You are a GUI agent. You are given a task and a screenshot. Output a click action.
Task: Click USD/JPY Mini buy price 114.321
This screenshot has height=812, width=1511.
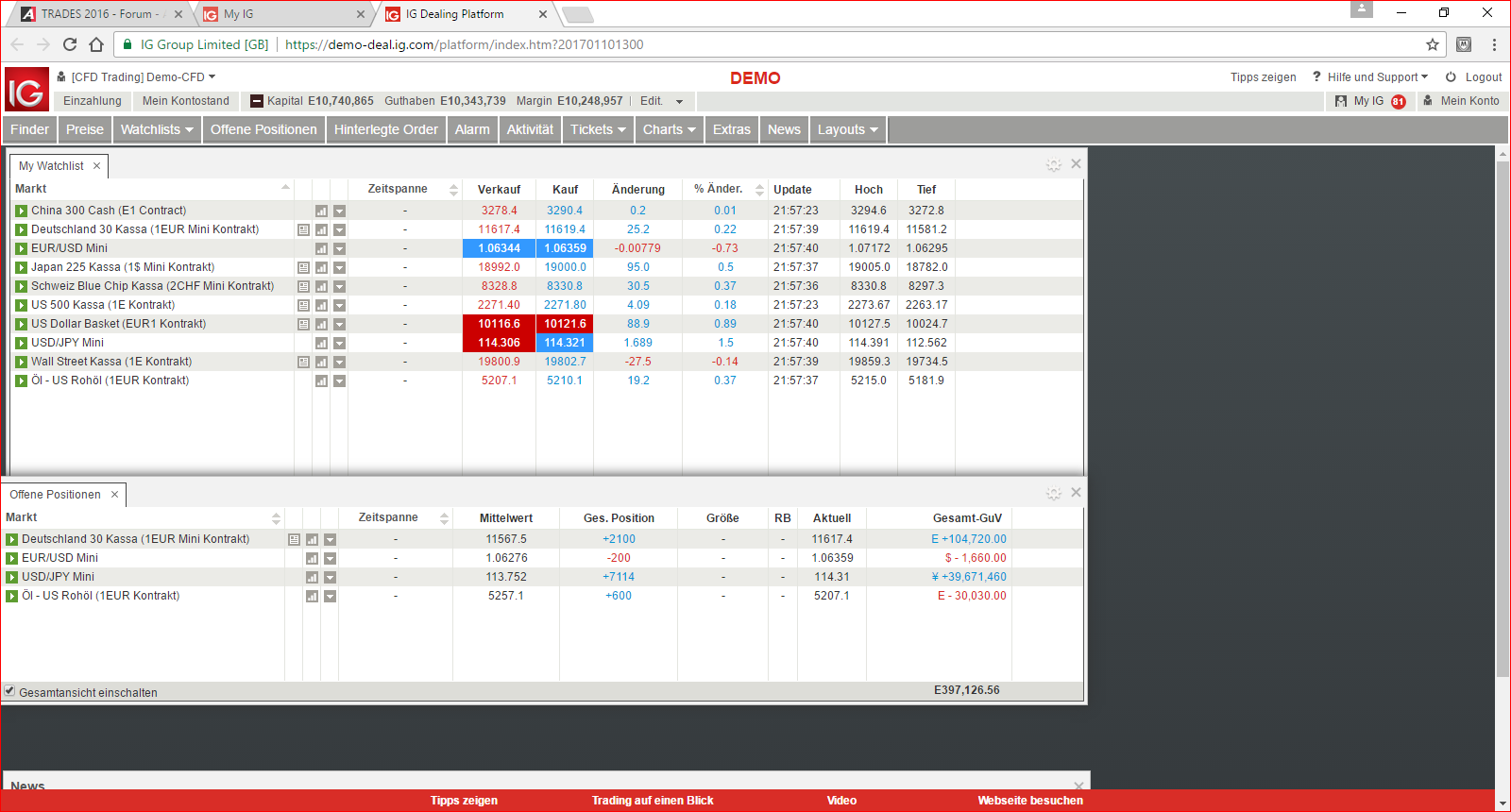pyautogui.click(x=565, y=343)
